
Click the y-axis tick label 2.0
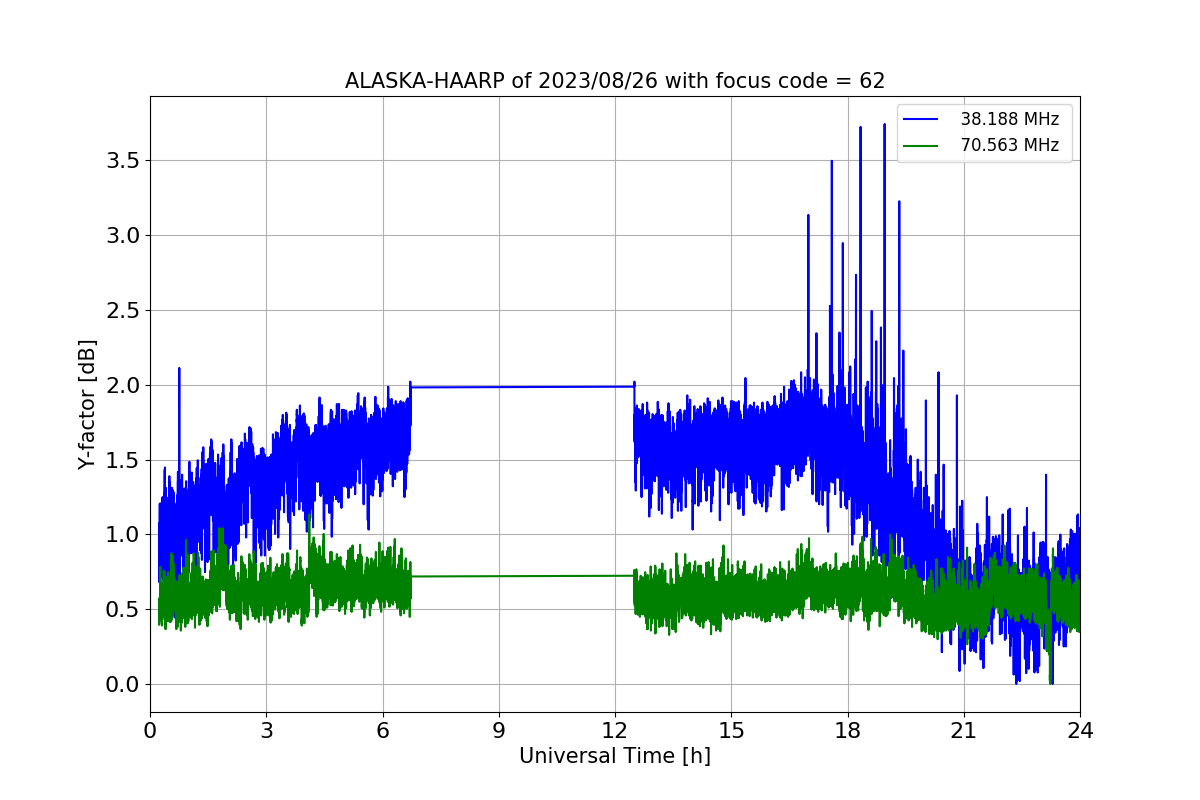click(123, 385)
